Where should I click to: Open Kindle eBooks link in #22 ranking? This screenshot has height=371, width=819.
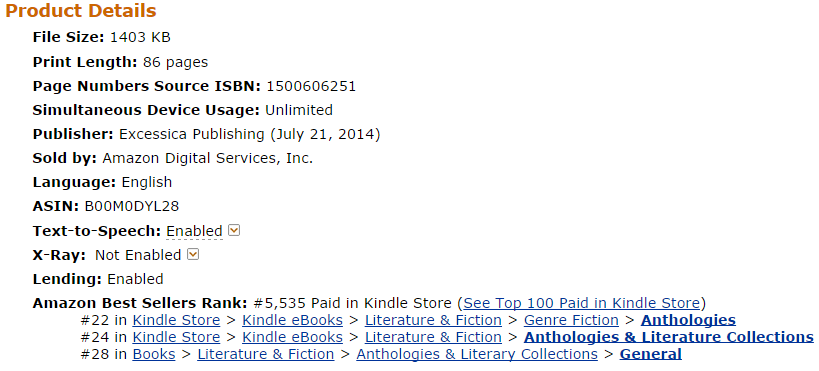coord(292,320)
